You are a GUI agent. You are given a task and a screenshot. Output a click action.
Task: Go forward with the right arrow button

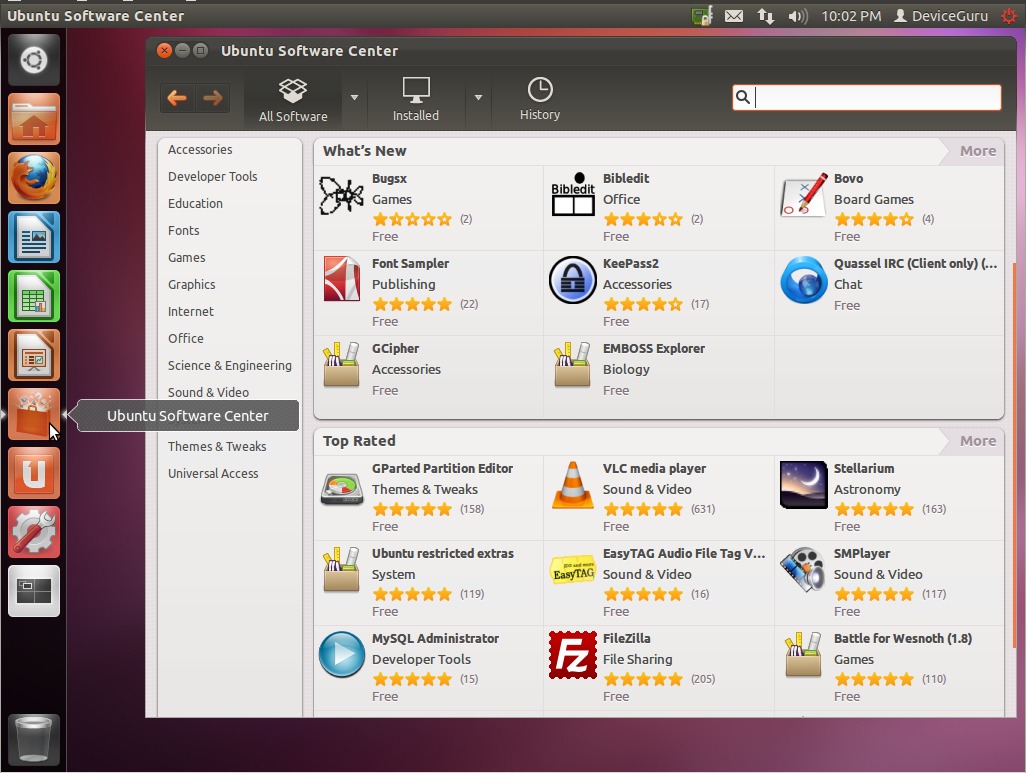(x=213, y=98)
